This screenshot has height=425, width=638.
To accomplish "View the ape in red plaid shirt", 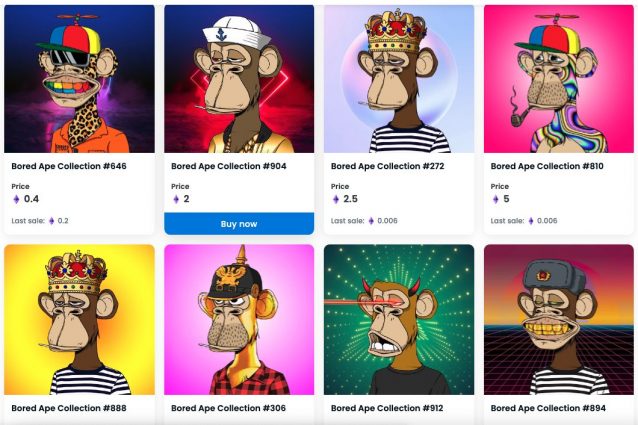I will coord(238,319).
